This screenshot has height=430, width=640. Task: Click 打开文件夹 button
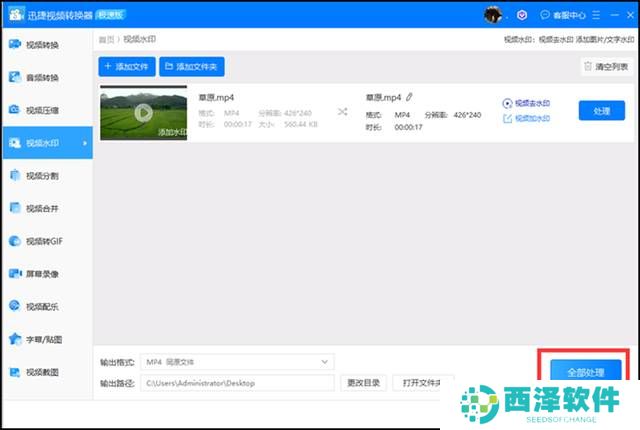click(x=423, y=383)
